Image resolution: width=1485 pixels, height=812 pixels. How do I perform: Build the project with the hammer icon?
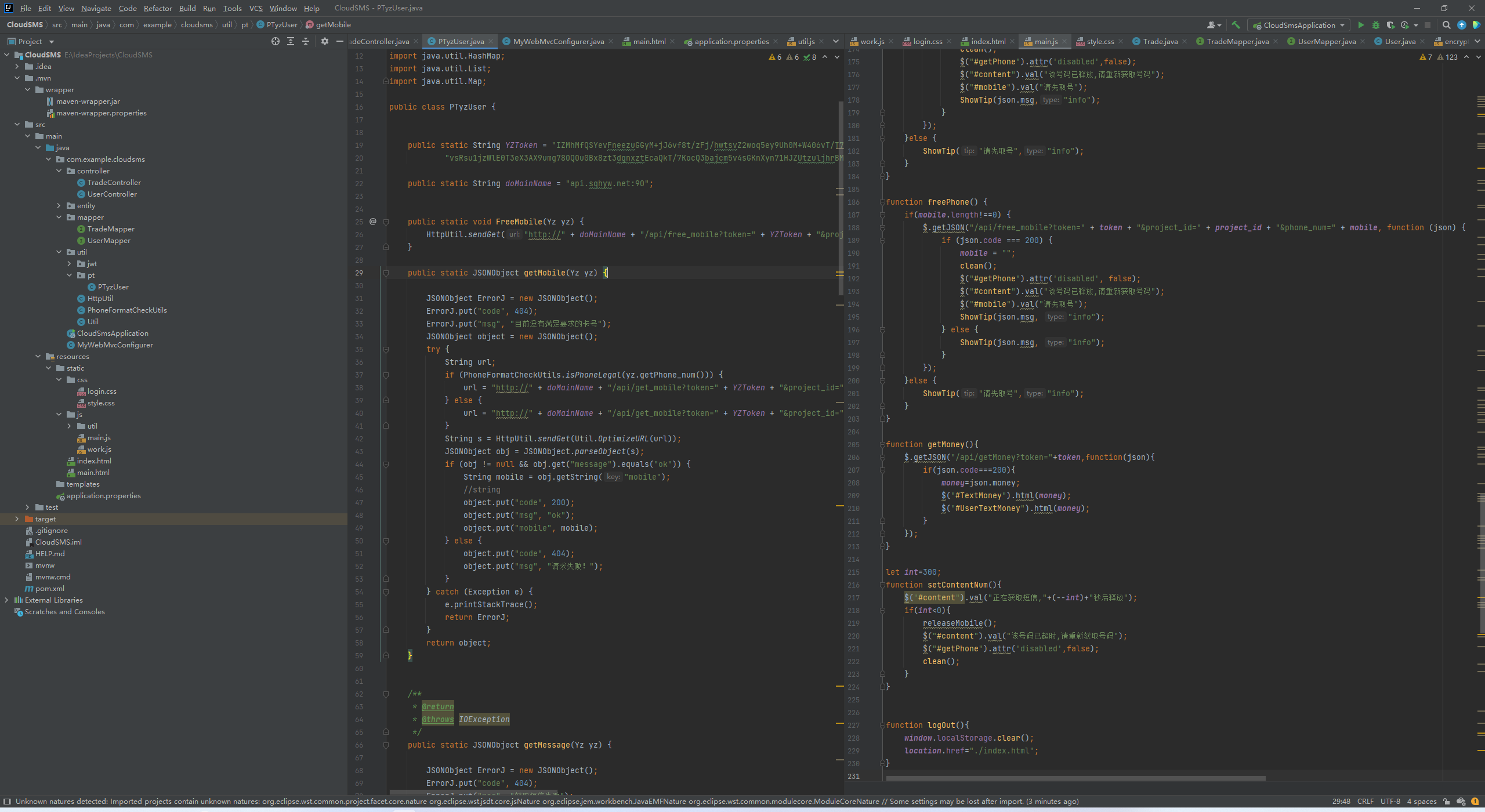[1236, 25]
